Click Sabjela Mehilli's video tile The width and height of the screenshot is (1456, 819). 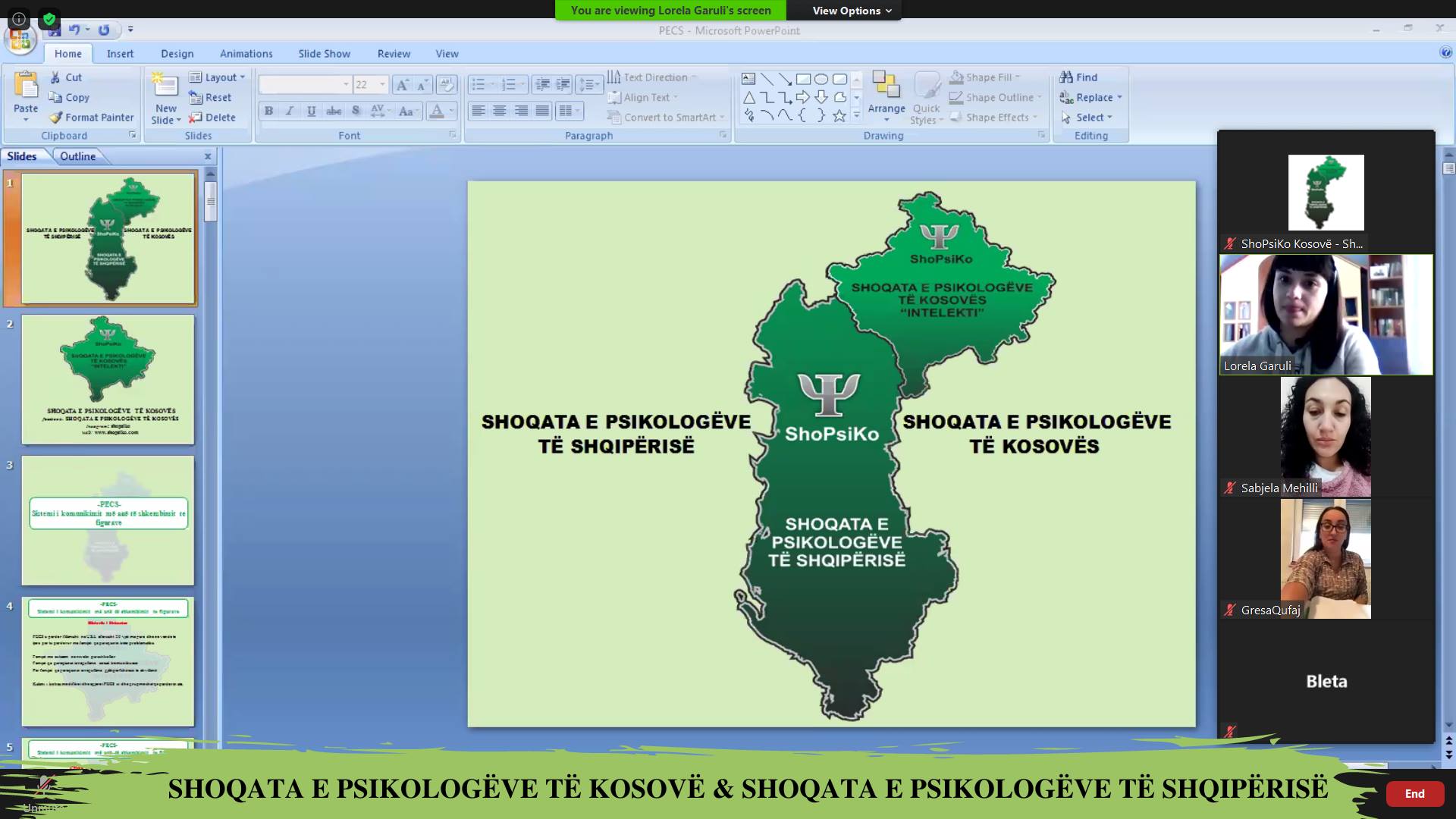1326,437
